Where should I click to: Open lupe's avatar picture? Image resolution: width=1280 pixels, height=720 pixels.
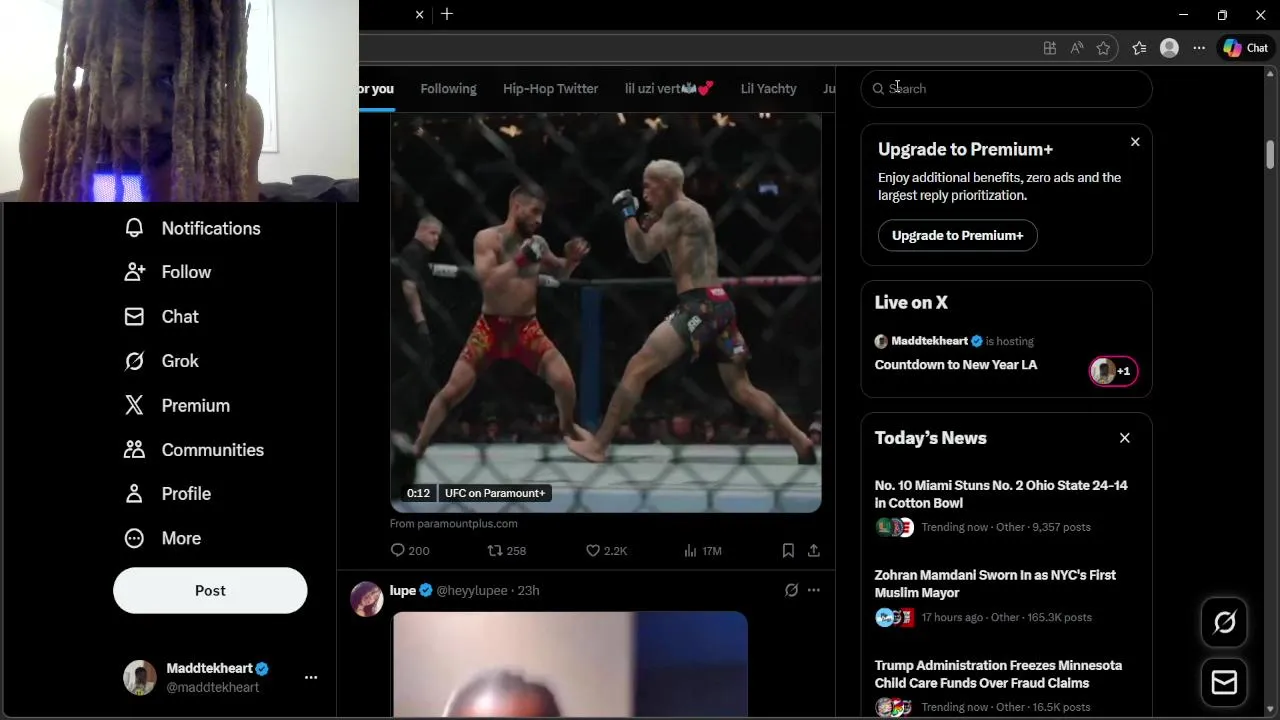pyautogui.click(x=367, y=599)
